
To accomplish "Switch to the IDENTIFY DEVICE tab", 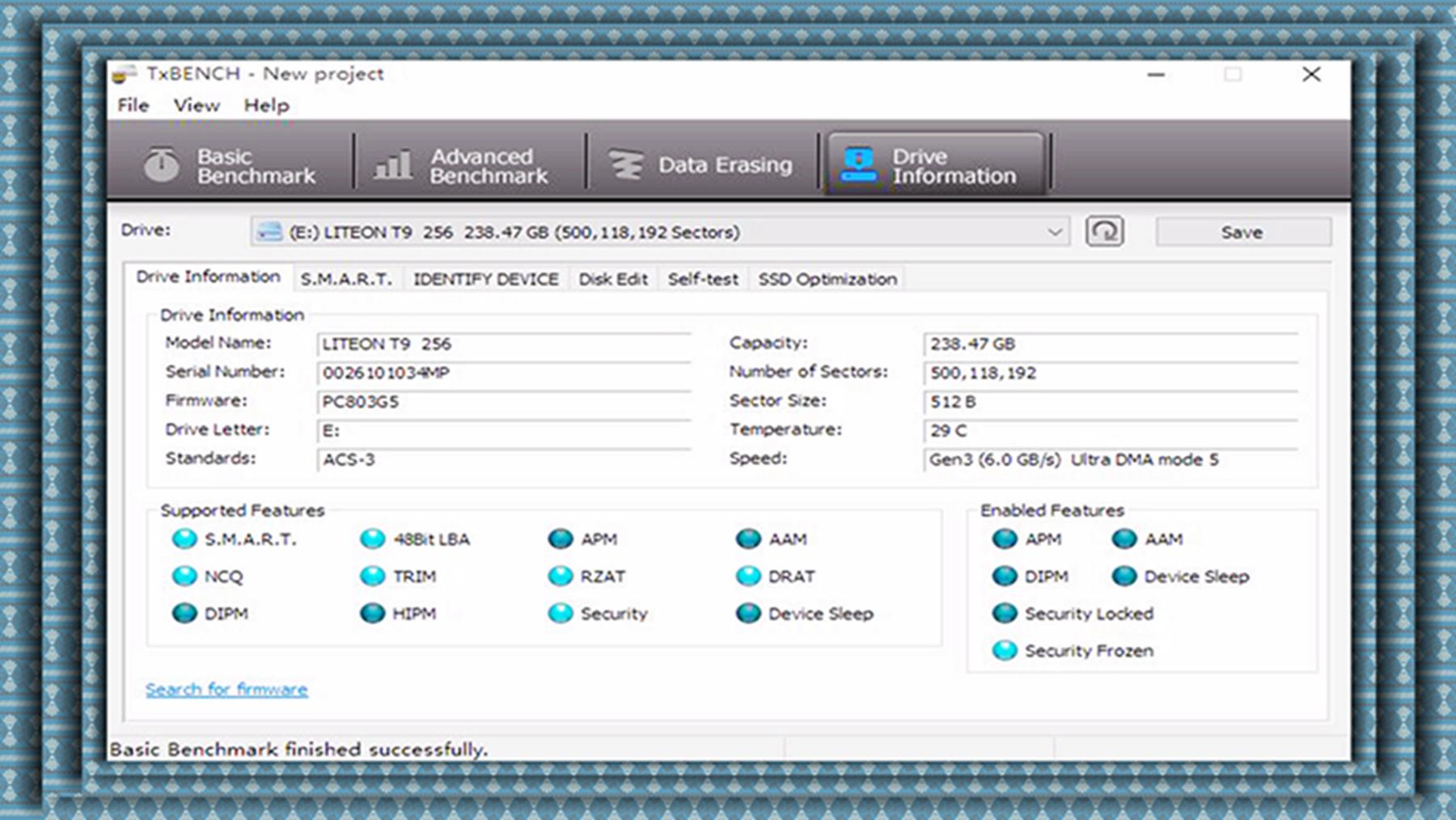I will pos(486,279).
